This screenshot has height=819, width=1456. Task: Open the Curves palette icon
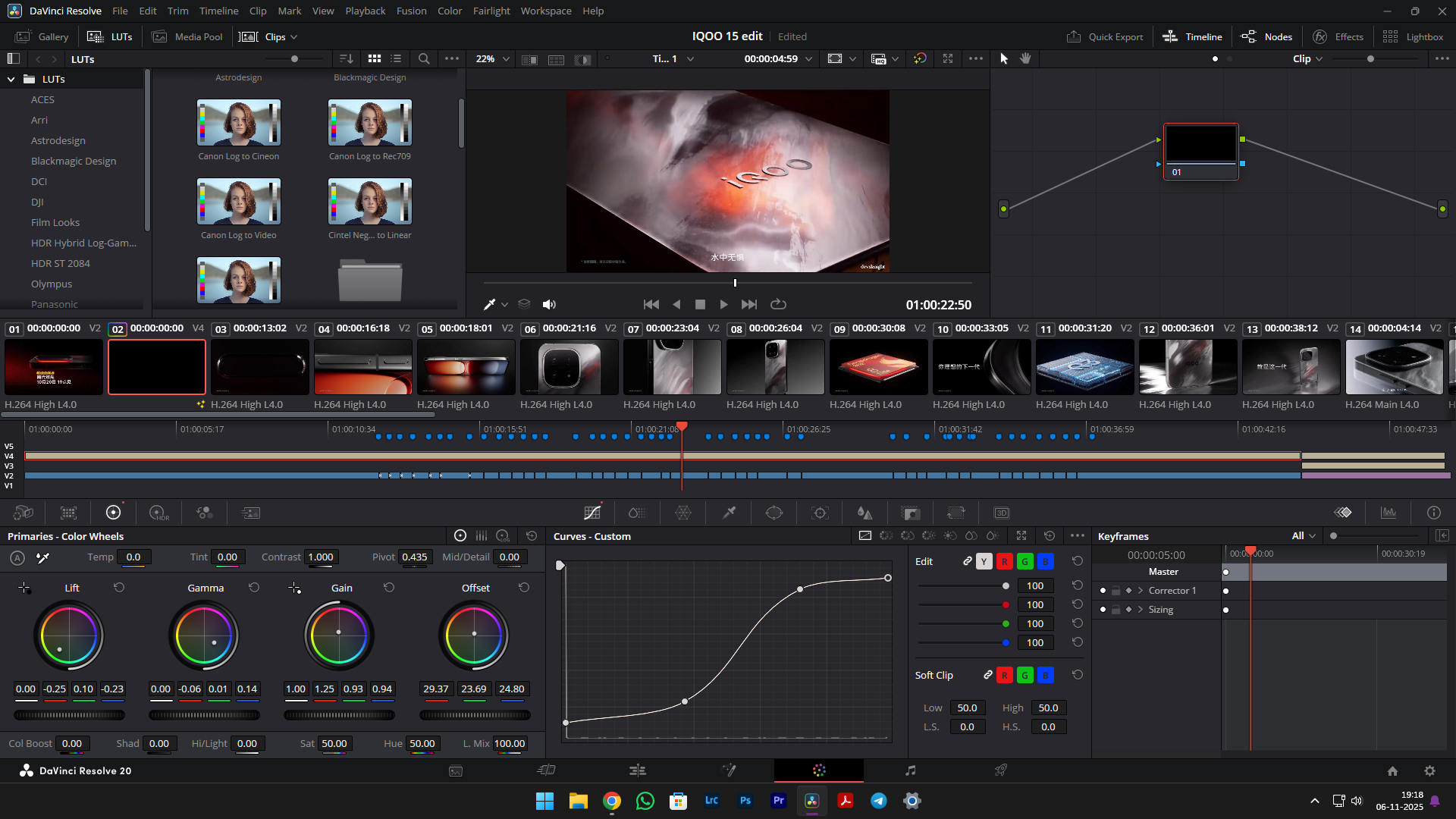(x=592, y=513)
